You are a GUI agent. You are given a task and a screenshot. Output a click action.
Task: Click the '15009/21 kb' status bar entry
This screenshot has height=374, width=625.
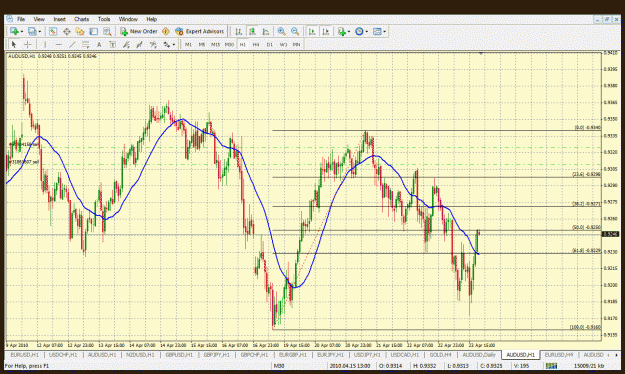pos(589,366)
